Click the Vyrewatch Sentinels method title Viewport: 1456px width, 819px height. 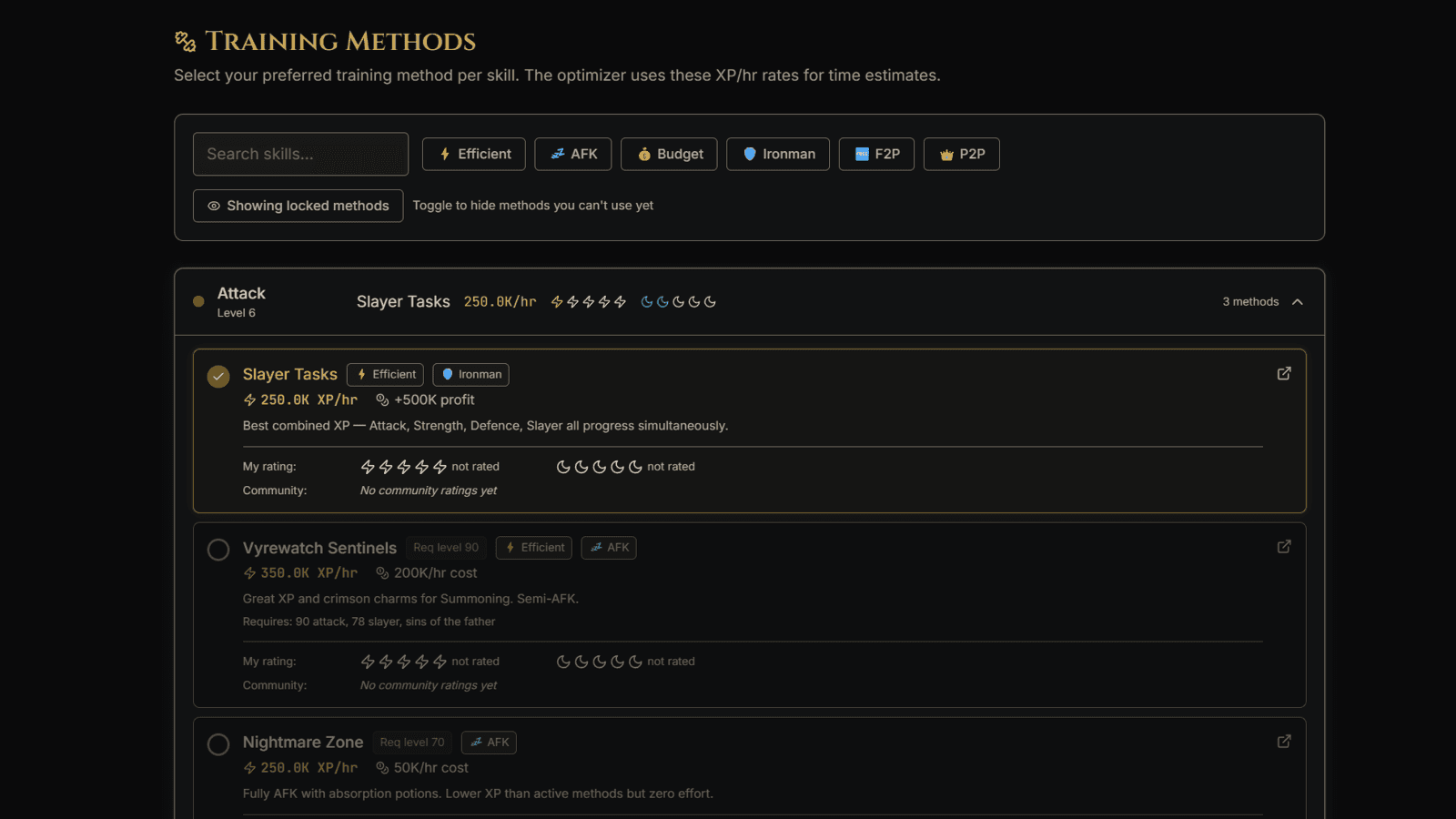click(319, 548)
